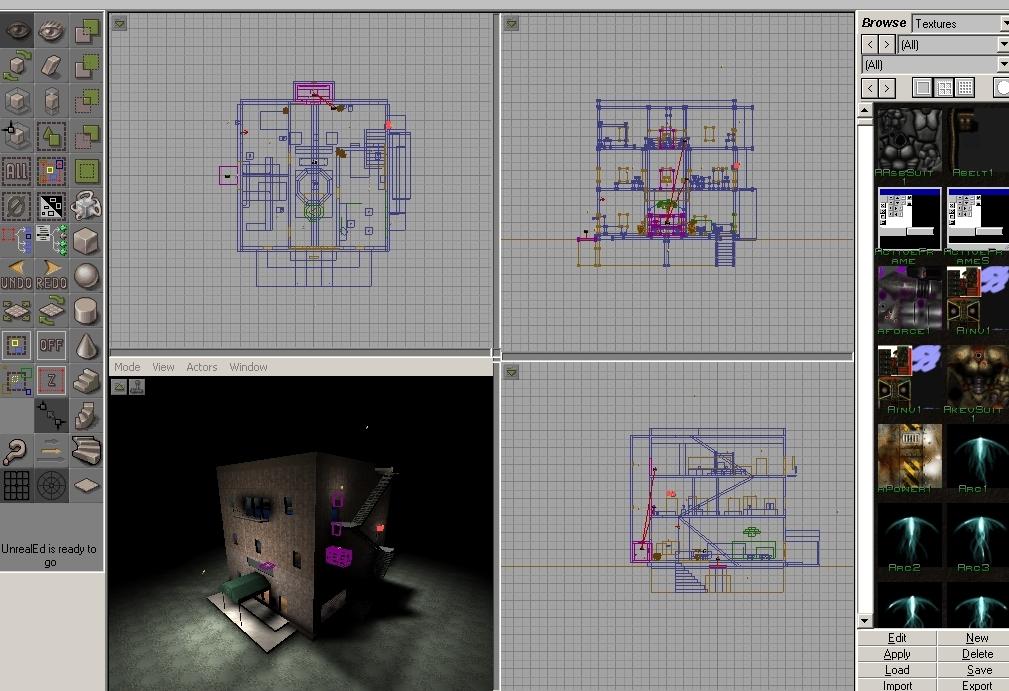Click the UNDO arrow button

coord(17,275)
